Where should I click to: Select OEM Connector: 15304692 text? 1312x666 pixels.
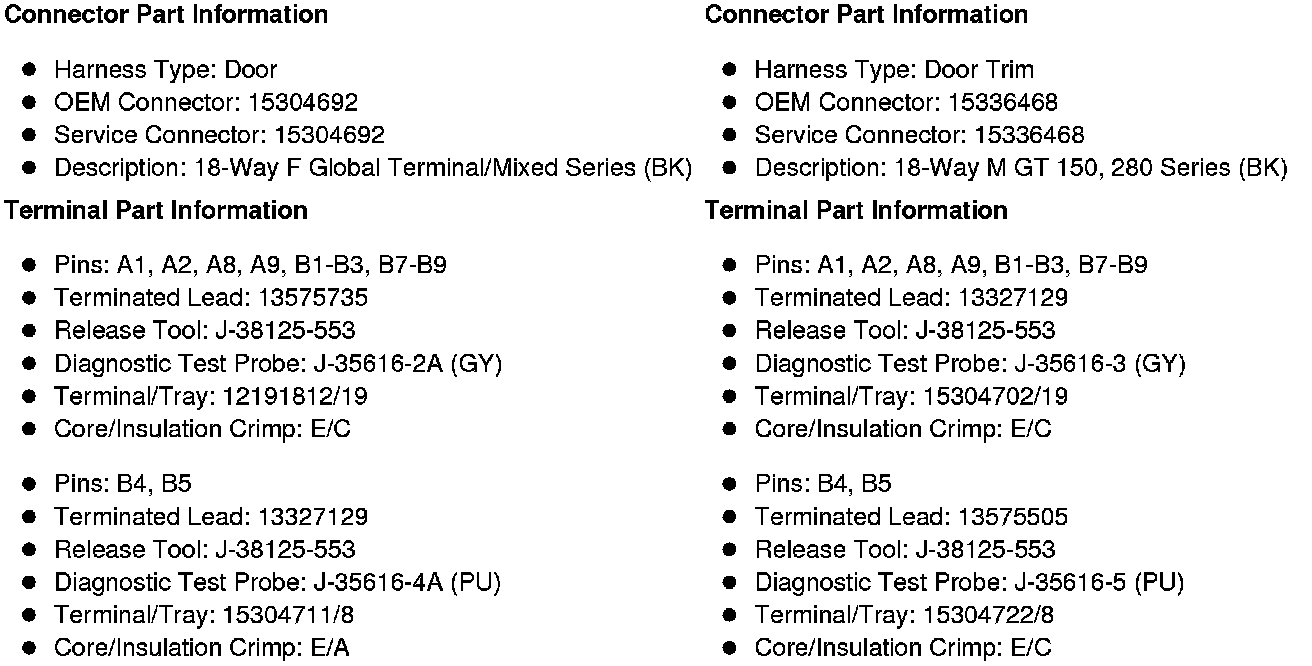point(205,103)
